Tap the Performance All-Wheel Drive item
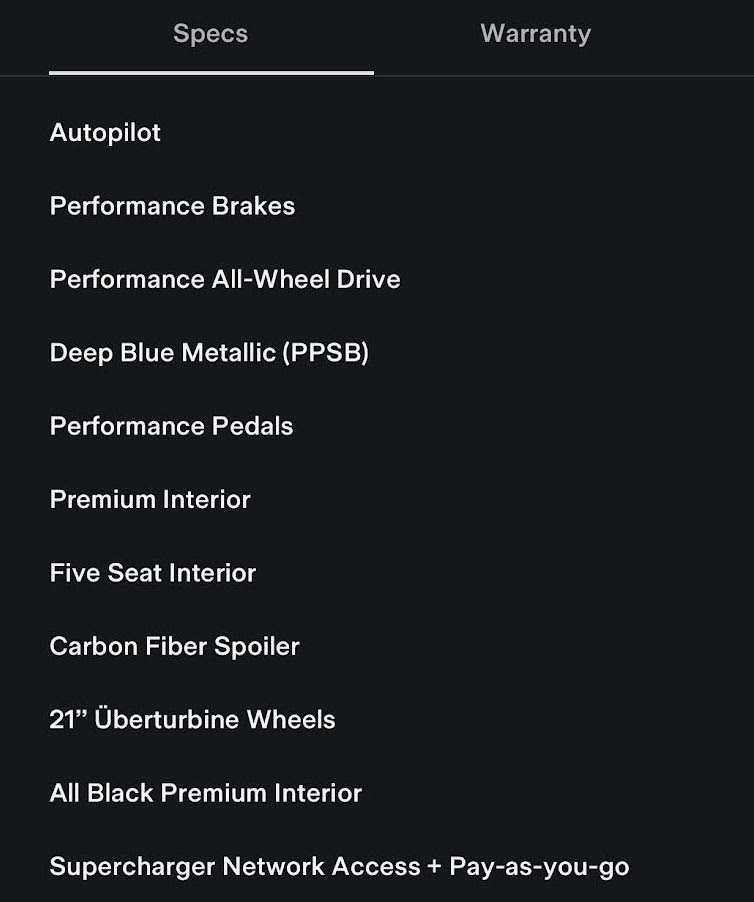754x902 pixels. tap(225, 279)
